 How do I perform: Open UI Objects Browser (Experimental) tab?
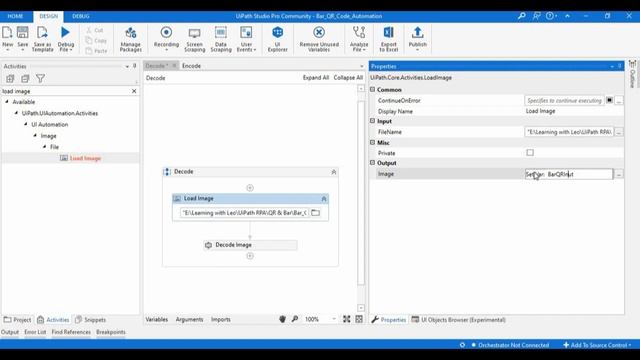(459, 320)
